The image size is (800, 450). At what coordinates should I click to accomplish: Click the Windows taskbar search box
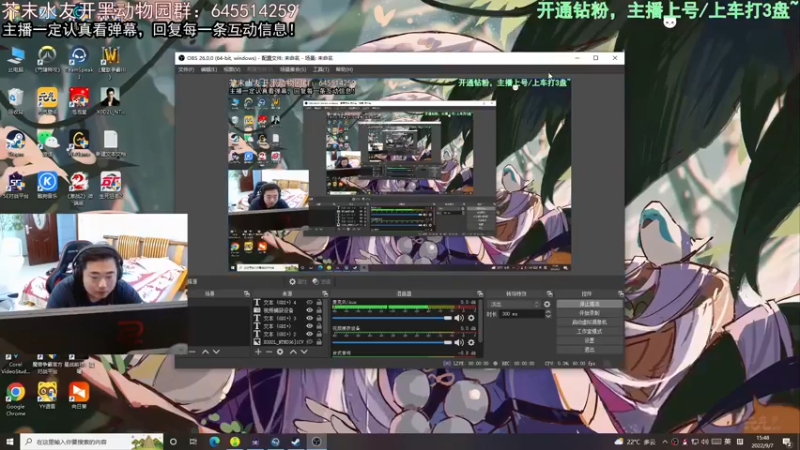(92, 442)
